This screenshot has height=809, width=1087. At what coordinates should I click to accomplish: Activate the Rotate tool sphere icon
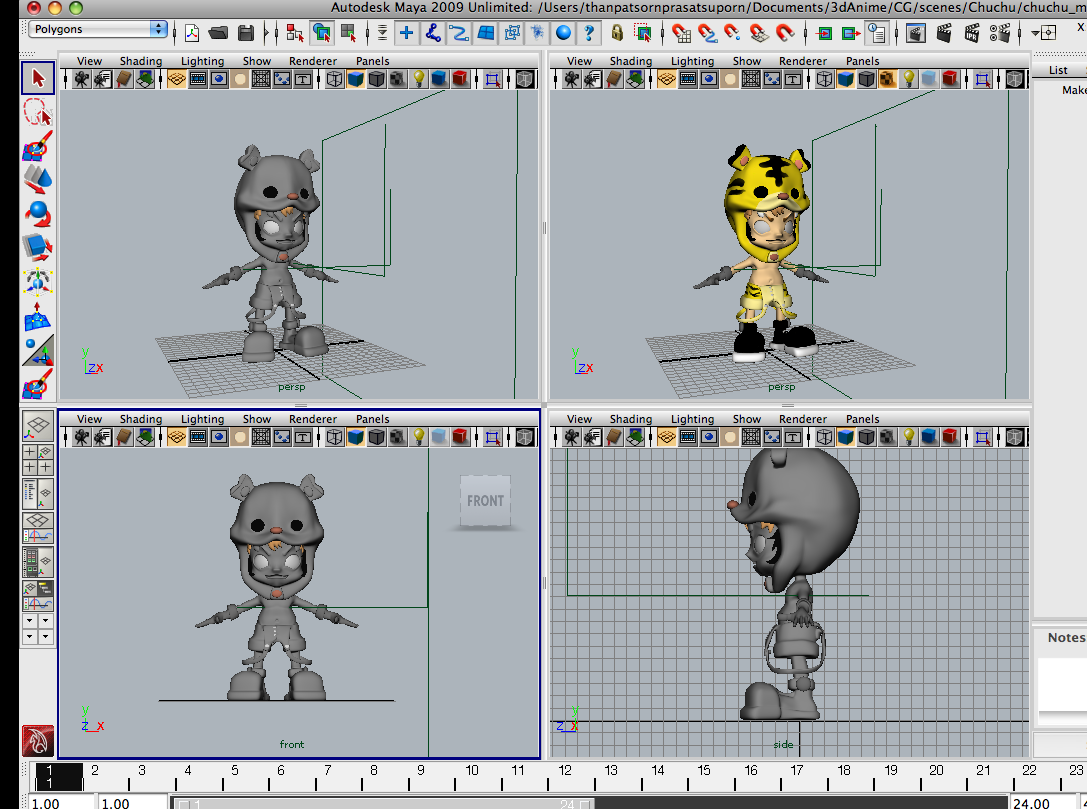coord(37,214)
